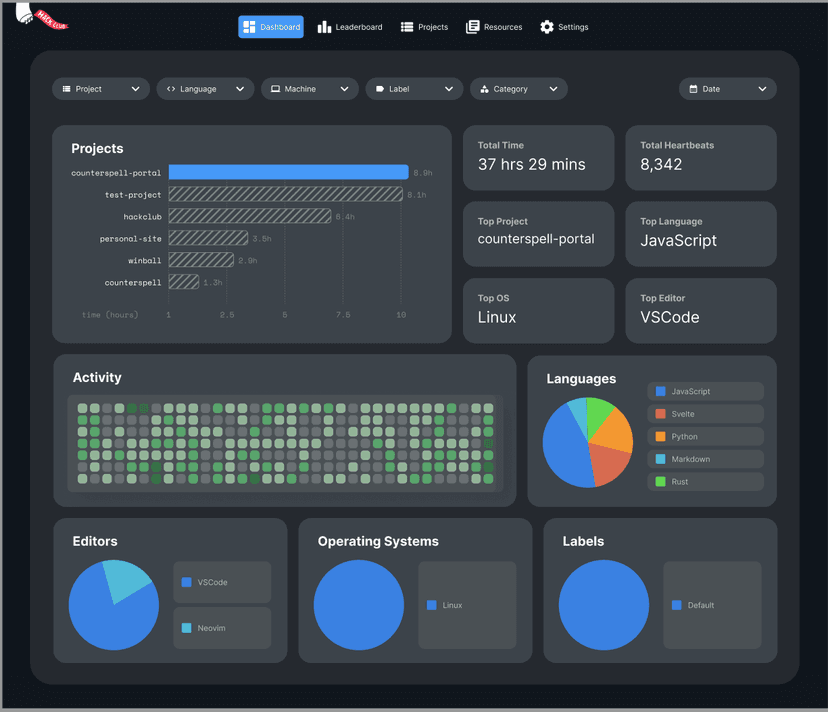828x712 pixels.
Task: Click the VSCode legend entry
Action: (x=222, y=582)
